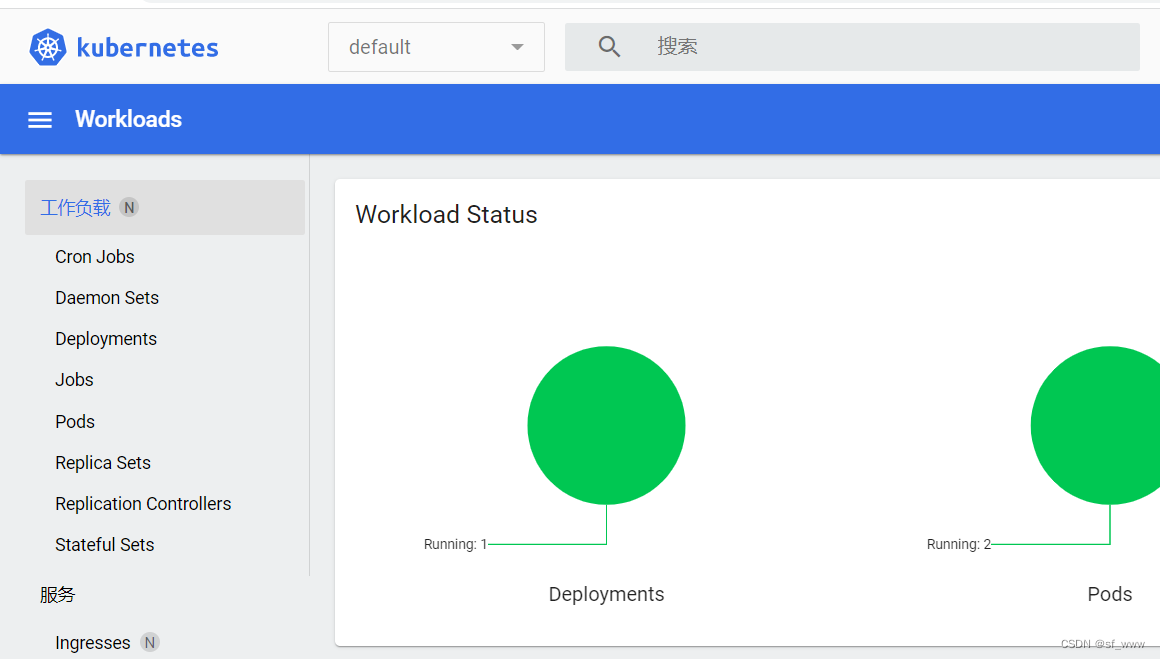
Task: Open Deployments in the sidebar
Action: 106,339
